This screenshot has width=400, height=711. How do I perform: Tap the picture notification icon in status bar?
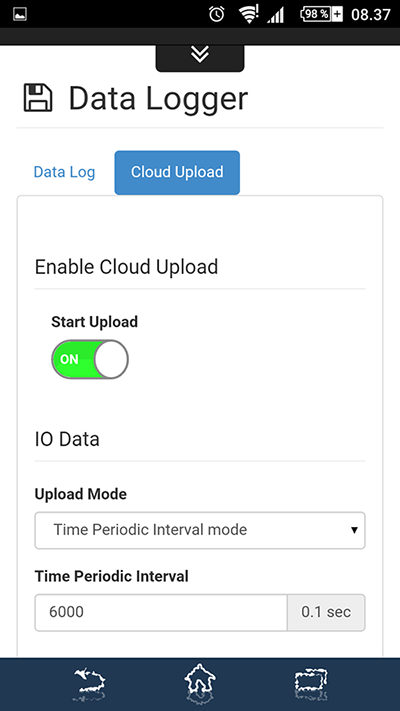click(20, 14)
